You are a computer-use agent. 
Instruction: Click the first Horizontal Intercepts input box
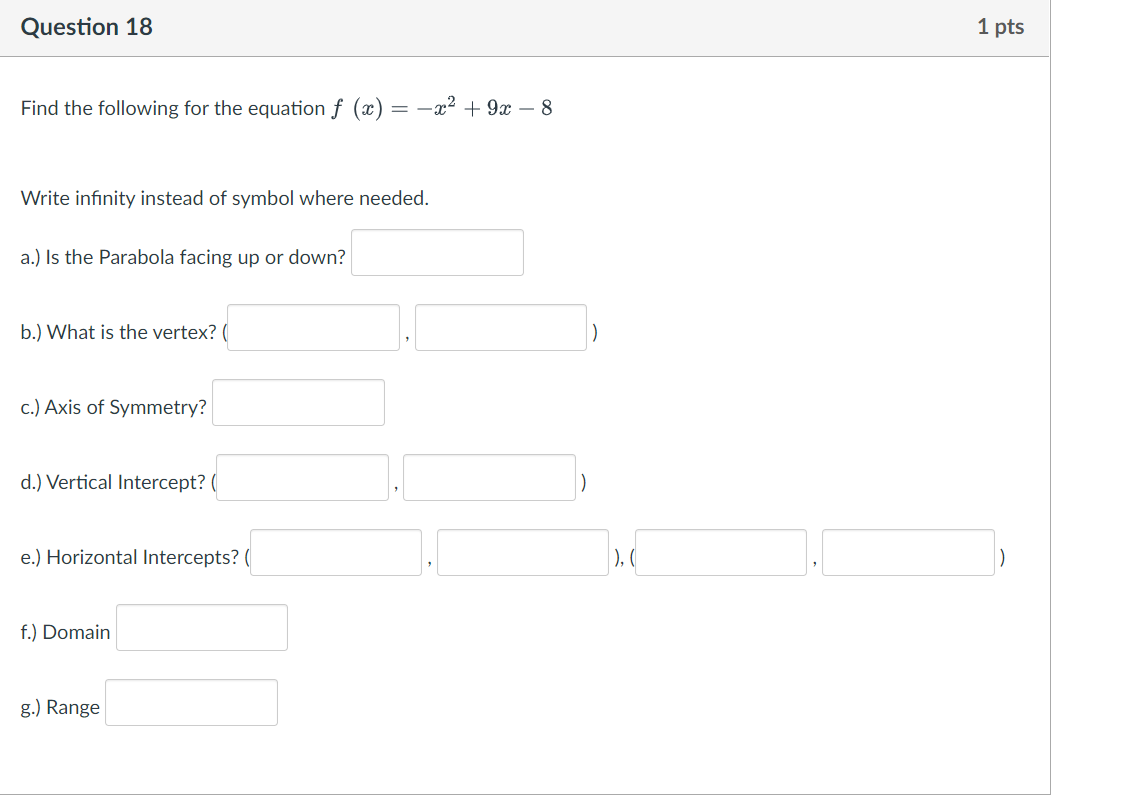coord(336,552)
